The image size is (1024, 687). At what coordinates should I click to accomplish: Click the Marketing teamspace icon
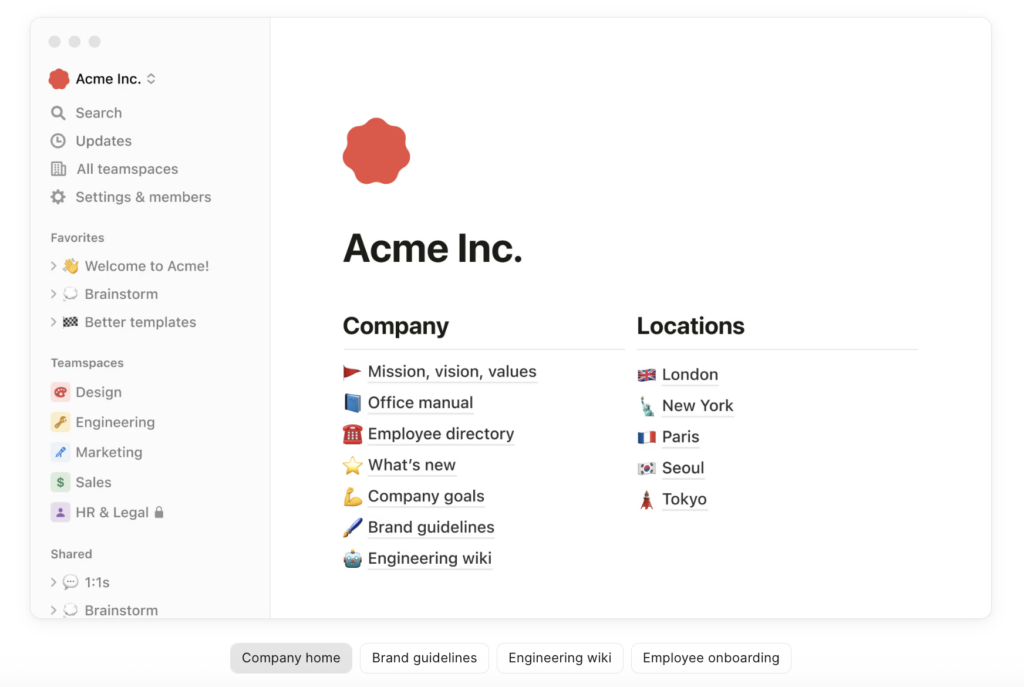60,452
